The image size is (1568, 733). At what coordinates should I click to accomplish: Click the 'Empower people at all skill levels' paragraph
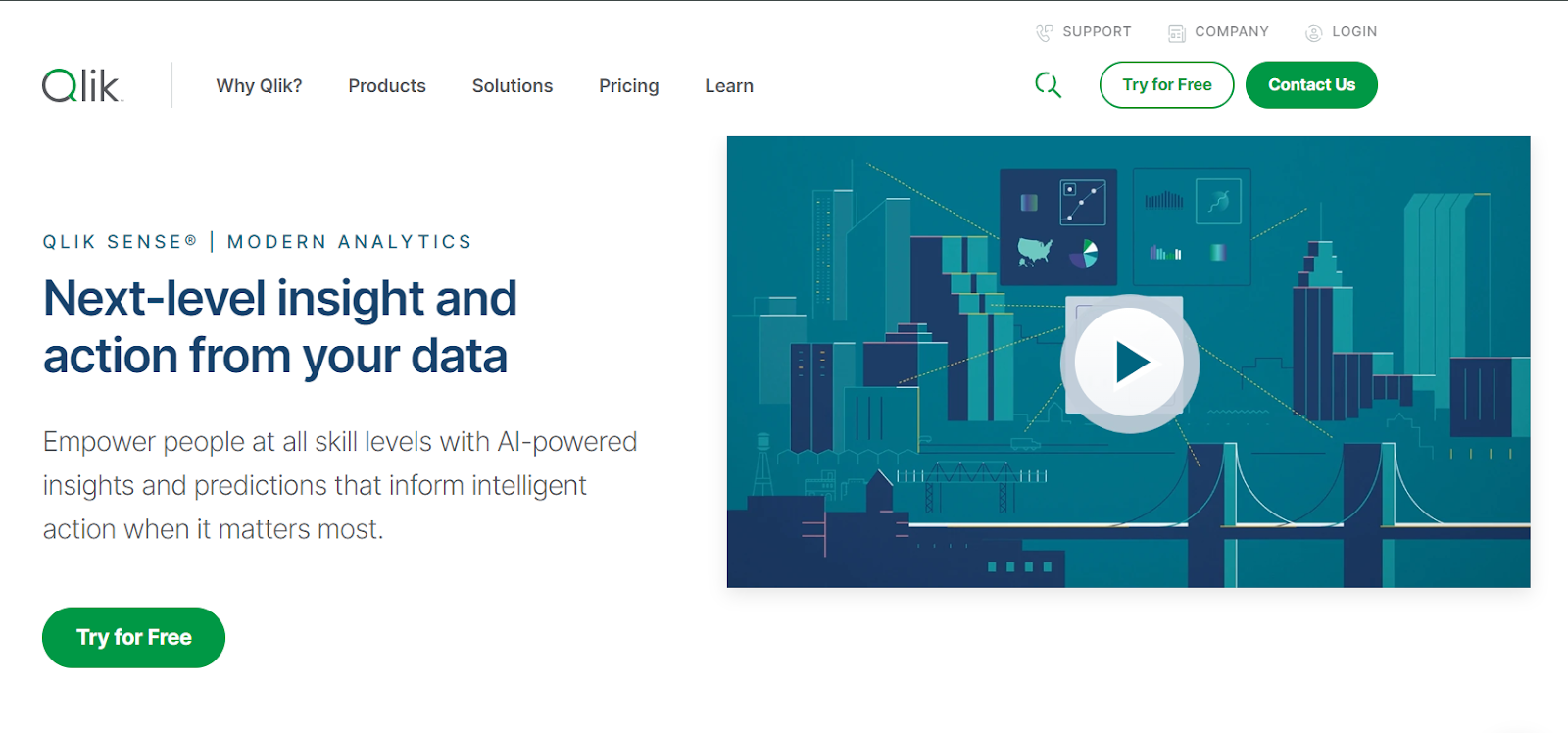[x=339, y=485]
